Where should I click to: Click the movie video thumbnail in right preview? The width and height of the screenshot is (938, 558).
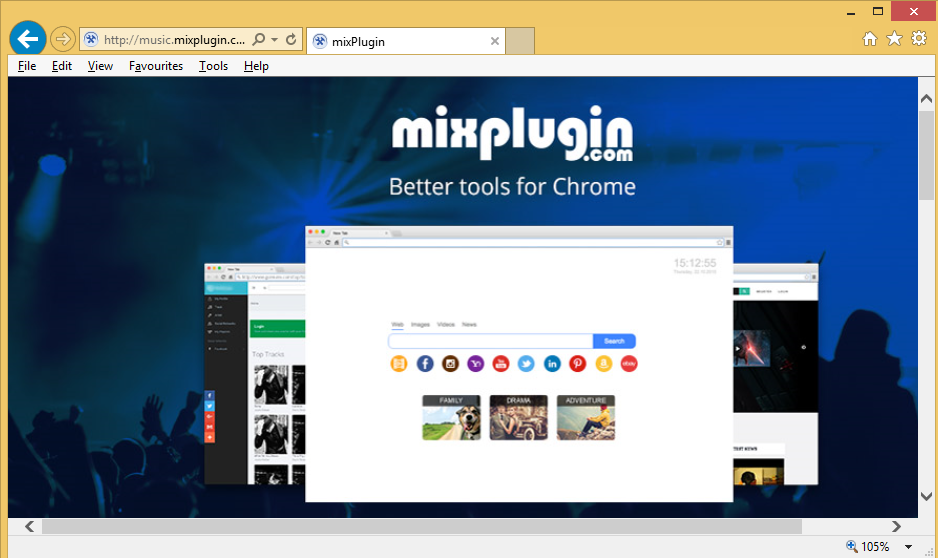[751, 348]
